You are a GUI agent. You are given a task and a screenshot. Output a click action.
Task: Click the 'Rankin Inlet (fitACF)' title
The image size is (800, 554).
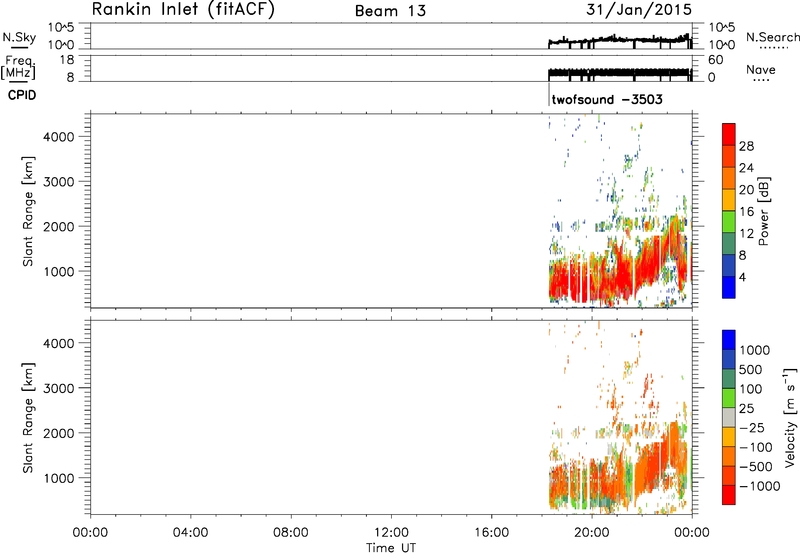[x=183, y=9]
